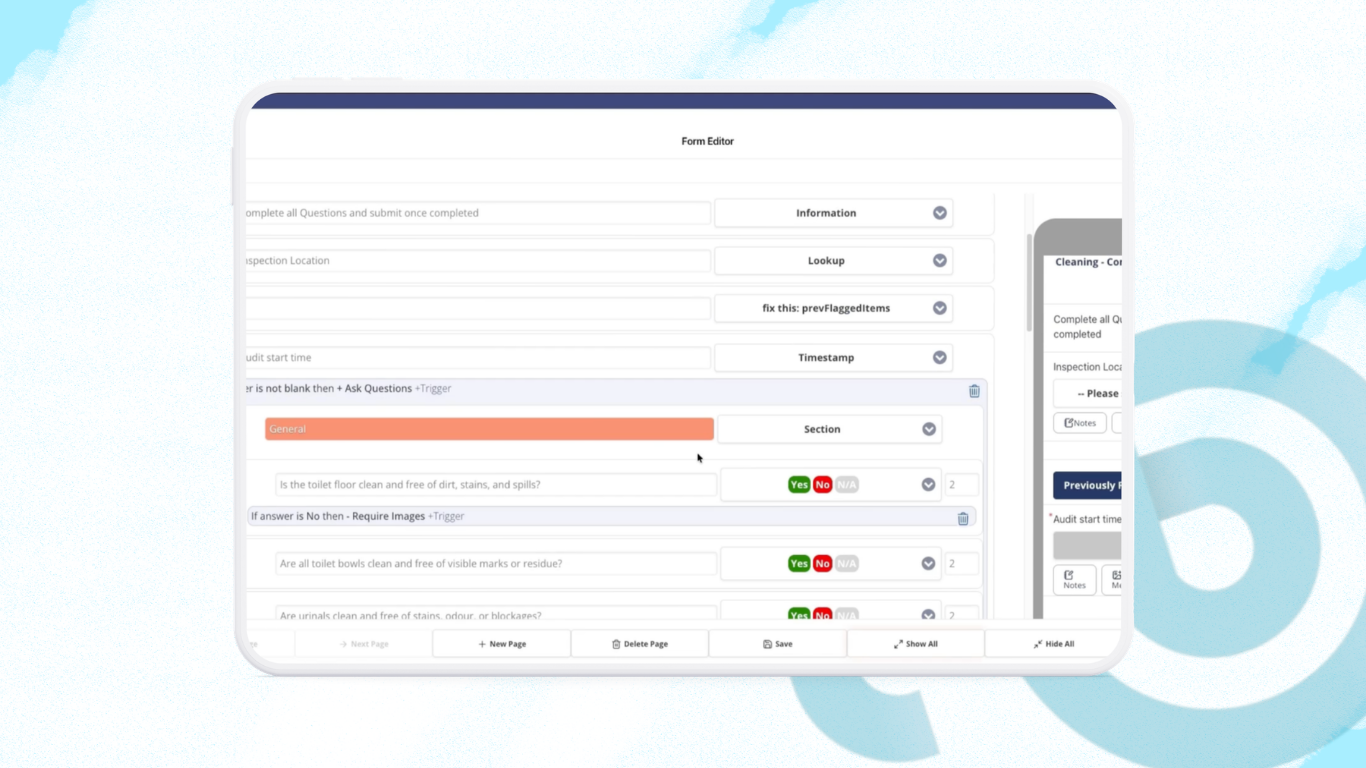1366x768 pixels.
Task: Edit the toilet floor question text field
Action: [496, 485]
